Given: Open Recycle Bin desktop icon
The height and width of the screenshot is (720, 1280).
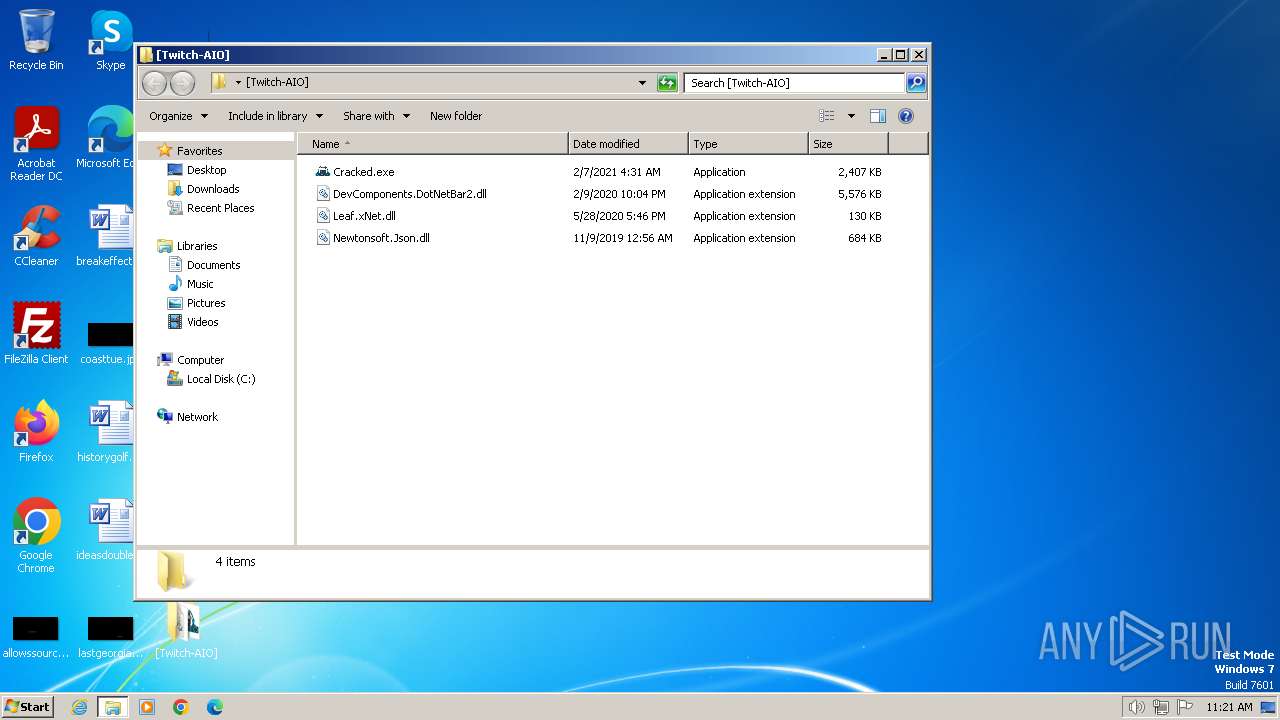Looking at the screenshot, I should coord(36,40).
